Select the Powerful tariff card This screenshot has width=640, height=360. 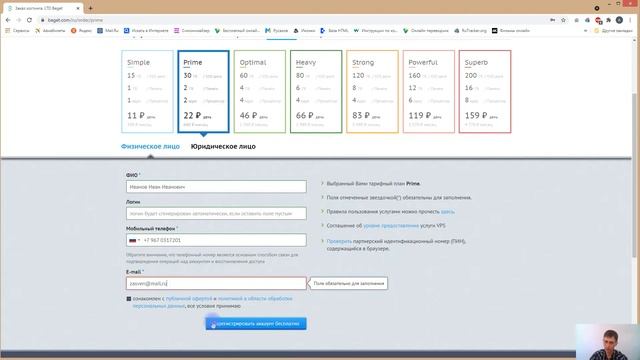[x=429, y=91]
